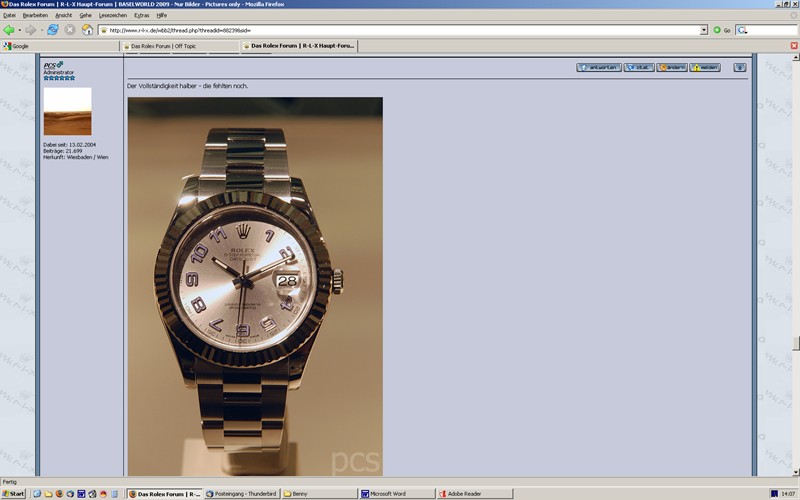Go to the Home page icon
This screenshot has width=800, height=500.
[x=87, y=30]
